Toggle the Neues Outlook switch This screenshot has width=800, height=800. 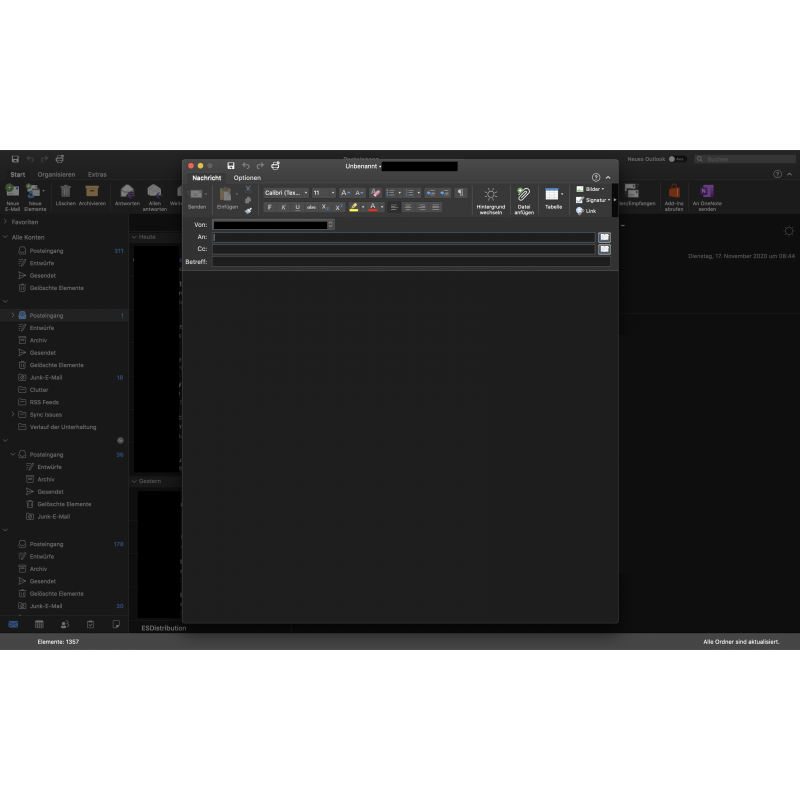[677, 159]
